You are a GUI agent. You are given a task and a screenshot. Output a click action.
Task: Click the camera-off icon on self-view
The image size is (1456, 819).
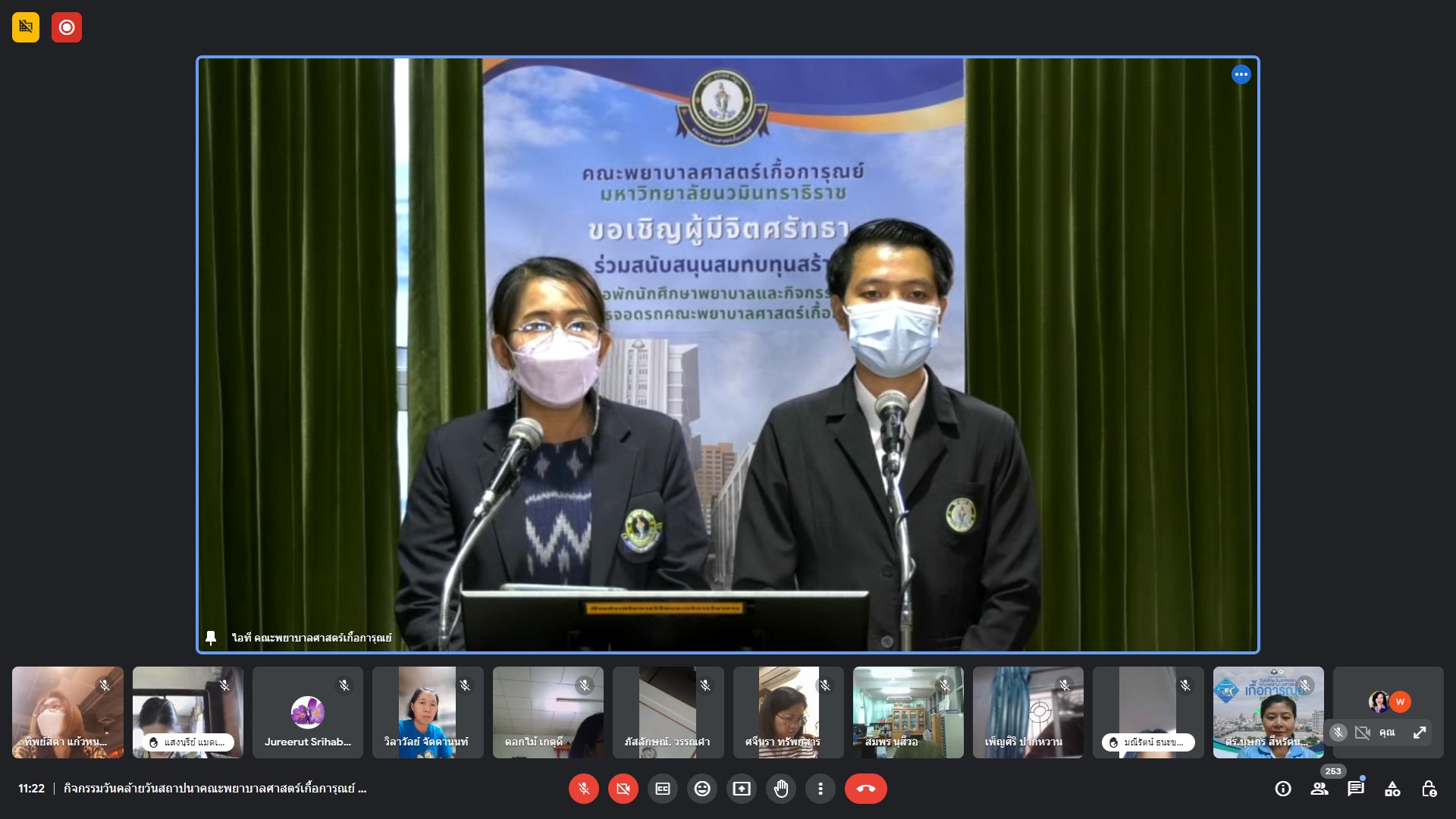pyautogui.click(x=1363, y=733)
